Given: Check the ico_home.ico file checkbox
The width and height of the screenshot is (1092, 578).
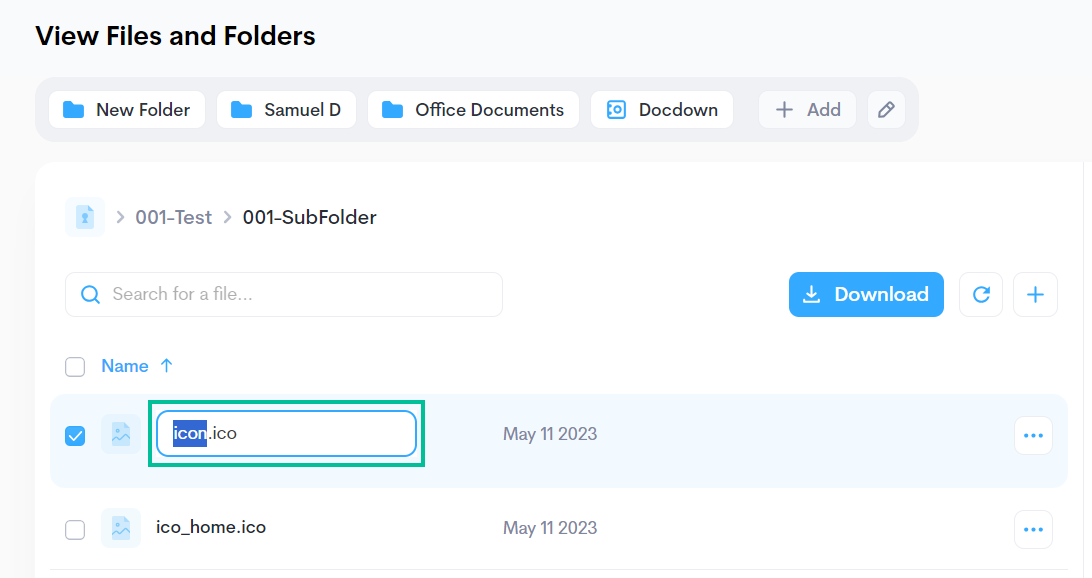Looking at the screenshot, I should (x=75, y=530).
